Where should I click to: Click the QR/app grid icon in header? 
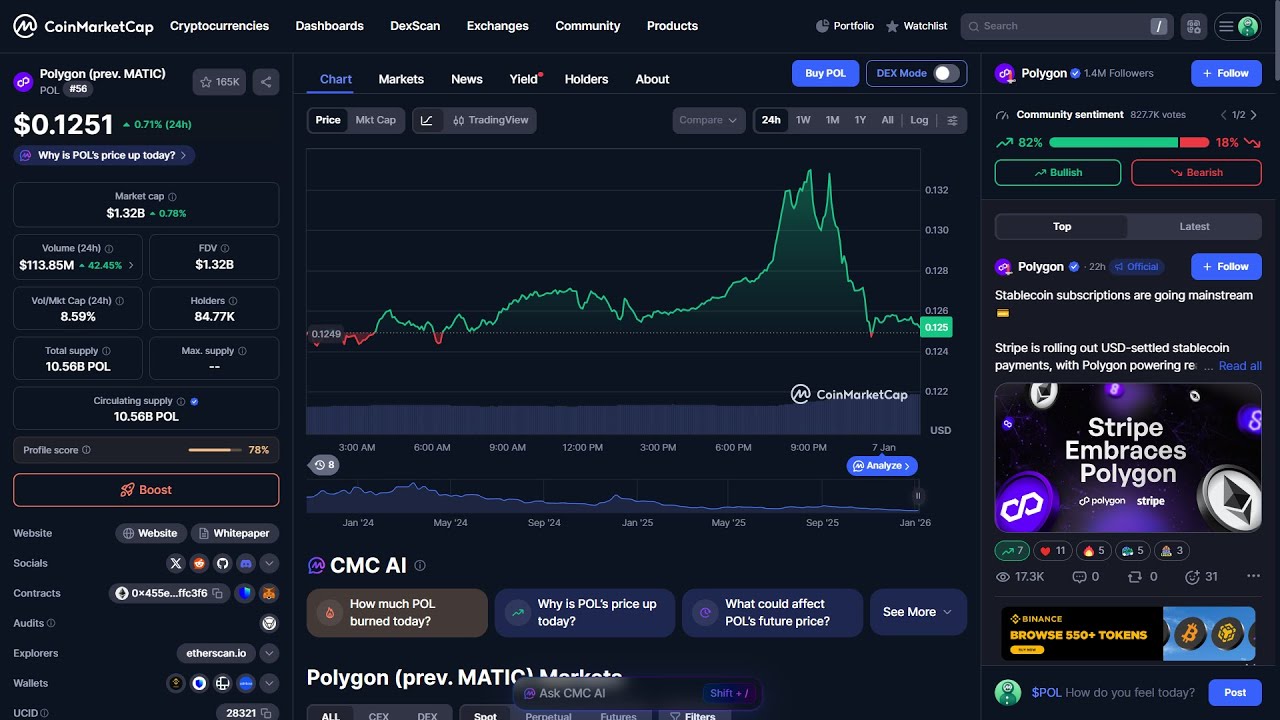1193,27
